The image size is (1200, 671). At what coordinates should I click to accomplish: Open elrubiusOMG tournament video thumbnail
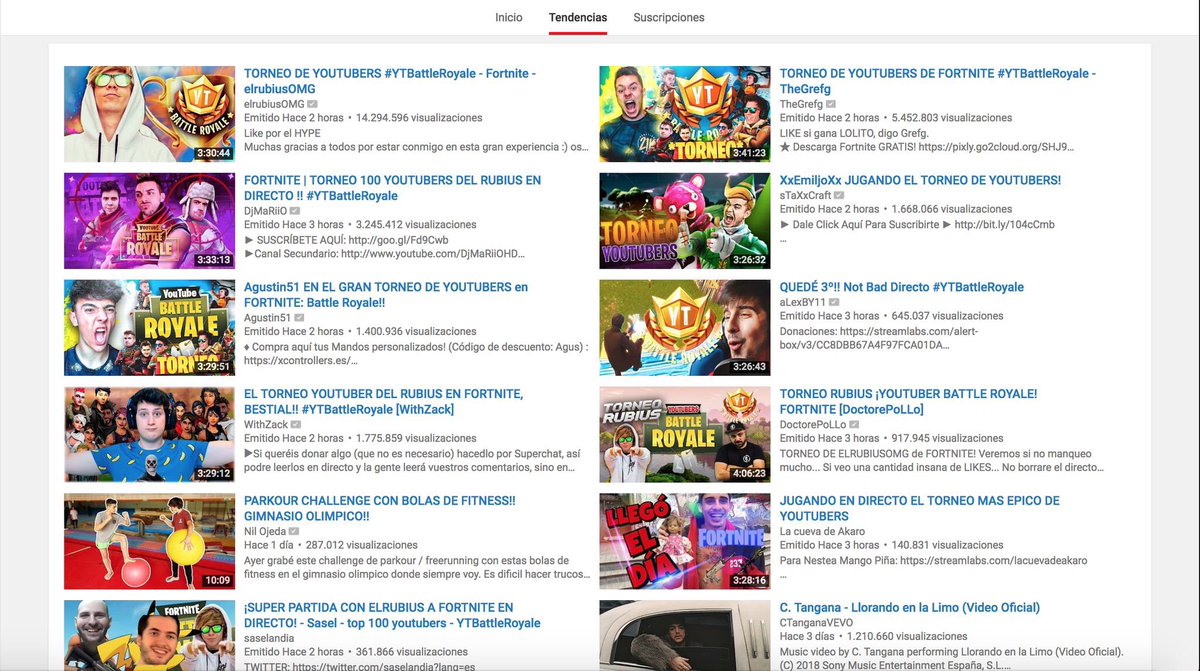[150, 114]
